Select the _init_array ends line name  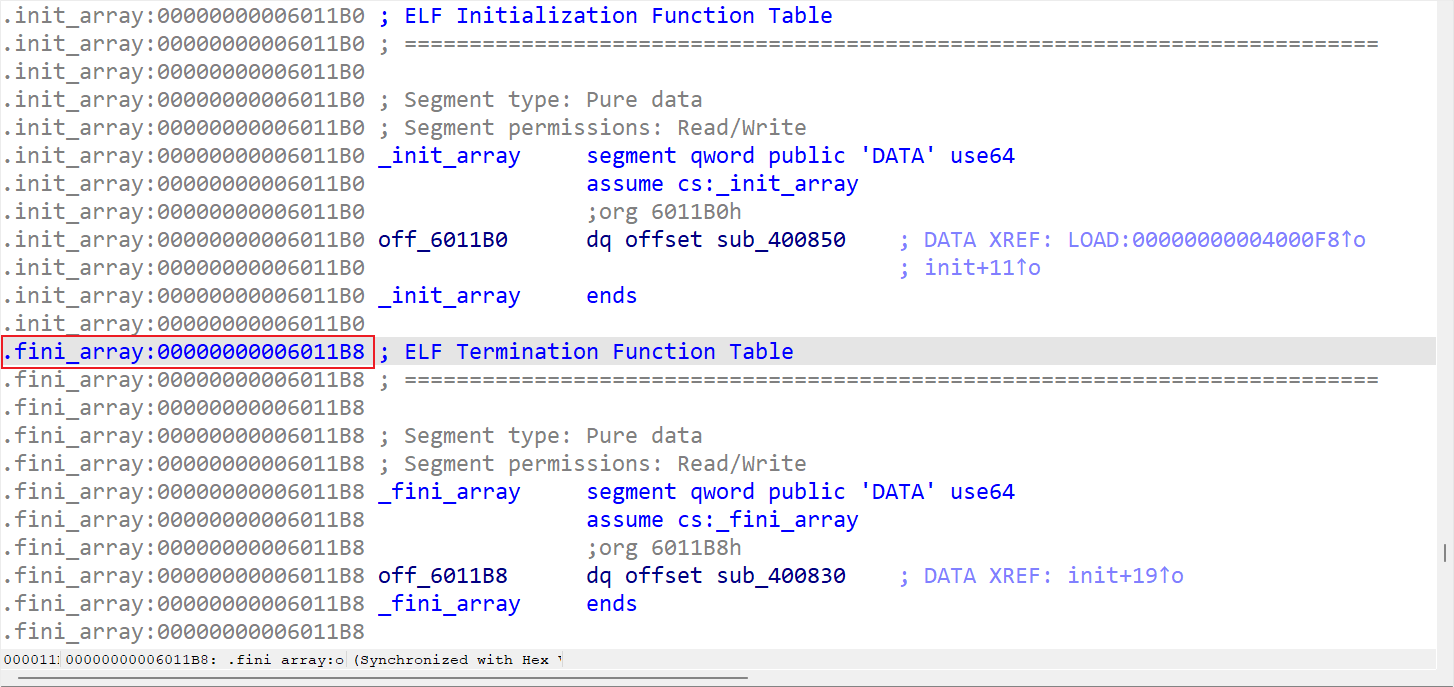[449, 296]
